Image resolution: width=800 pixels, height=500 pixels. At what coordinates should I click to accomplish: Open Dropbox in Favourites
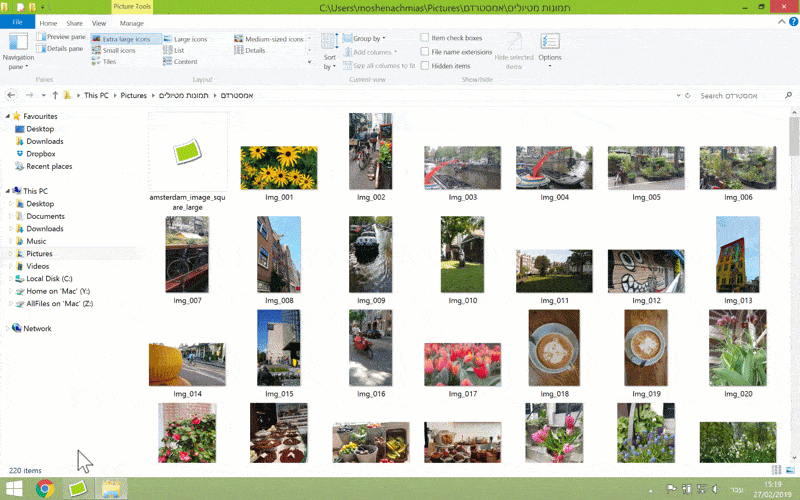(x=41, y=154)
